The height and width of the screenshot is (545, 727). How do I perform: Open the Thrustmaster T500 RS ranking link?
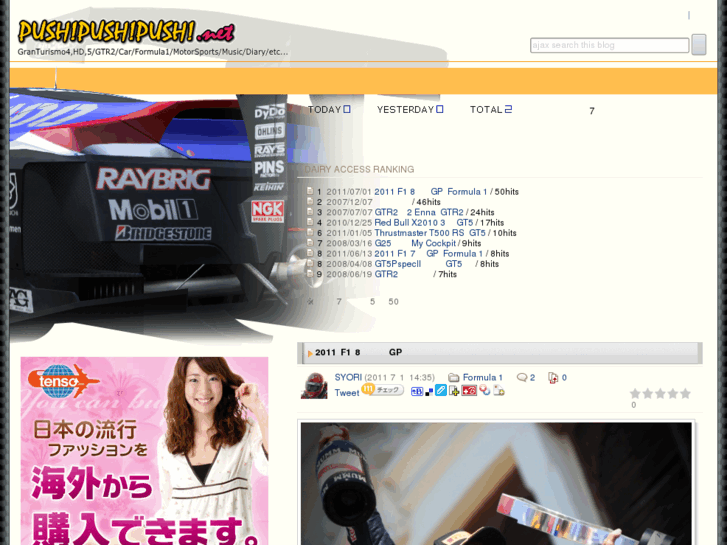click(419, 233)
